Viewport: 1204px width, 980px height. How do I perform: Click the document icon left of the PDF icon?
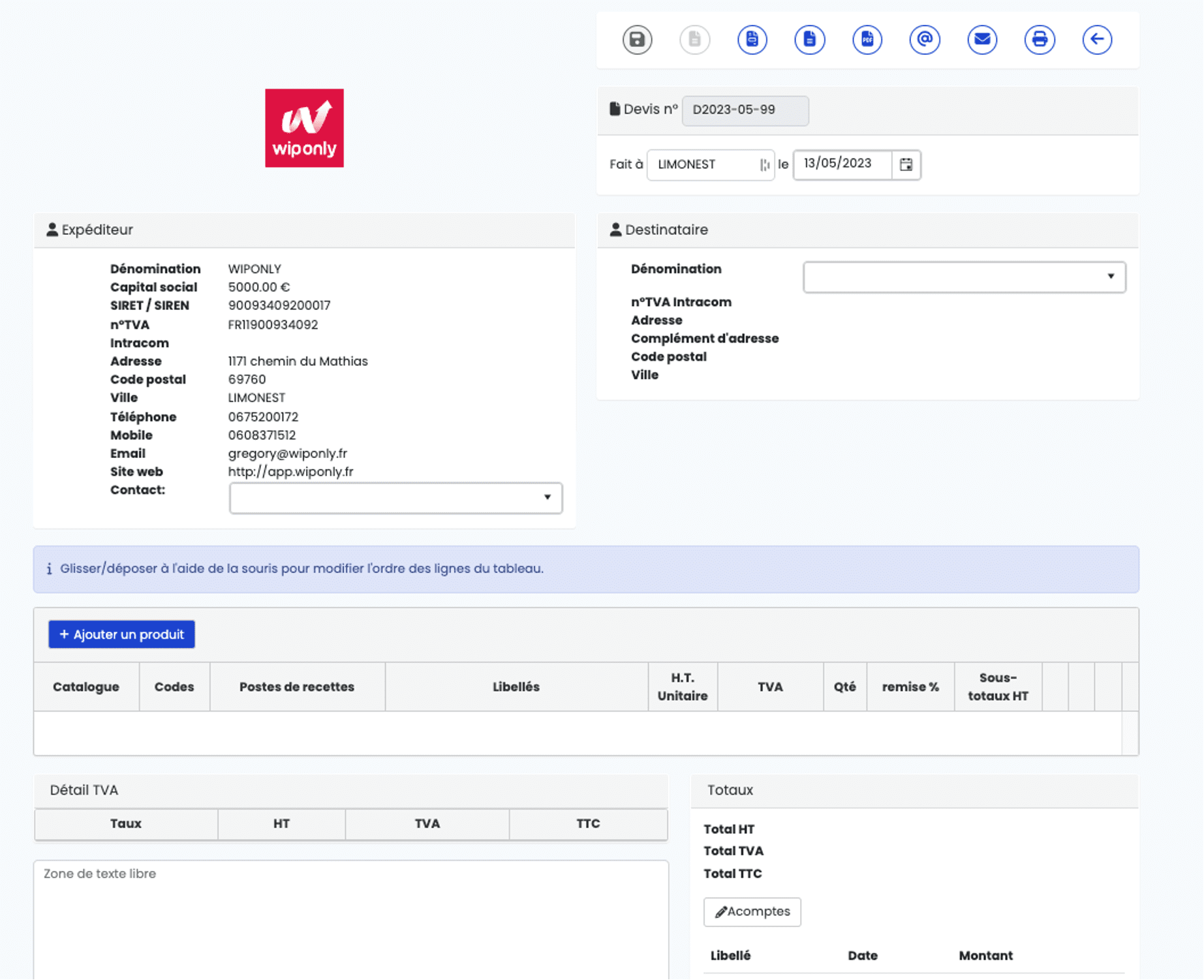click(809, 40)
